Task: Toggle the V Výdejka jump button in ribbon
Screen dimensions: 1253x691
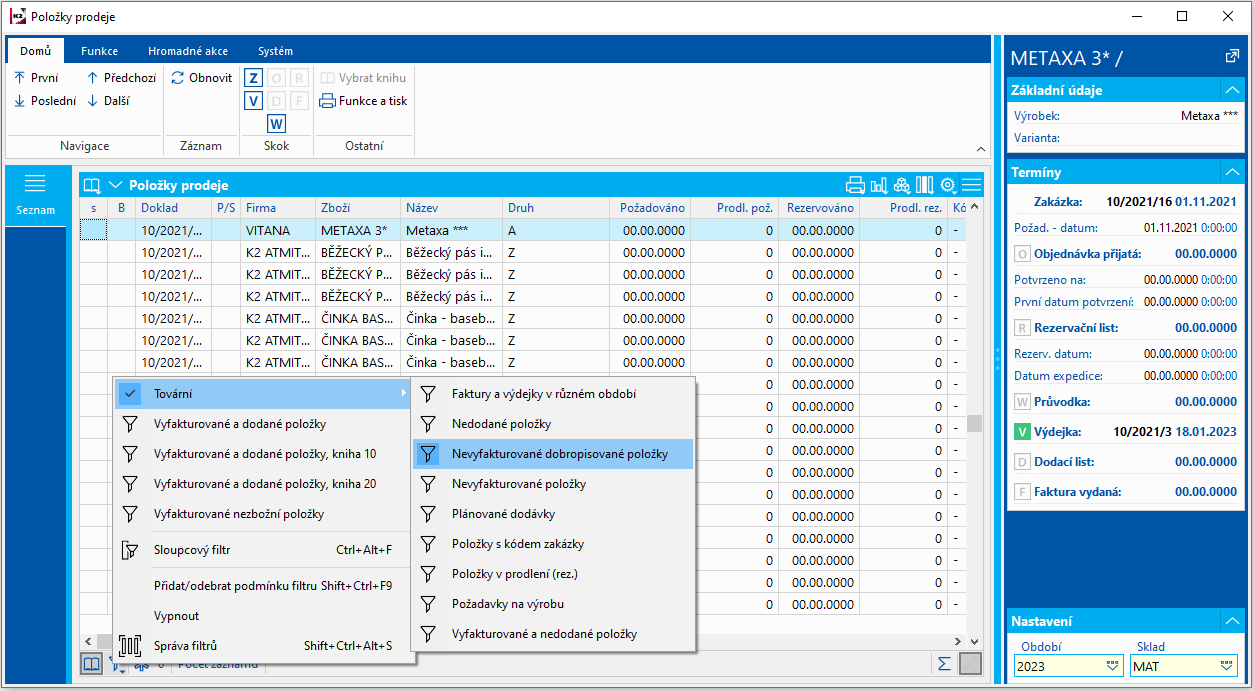Action: click(253, 101)
